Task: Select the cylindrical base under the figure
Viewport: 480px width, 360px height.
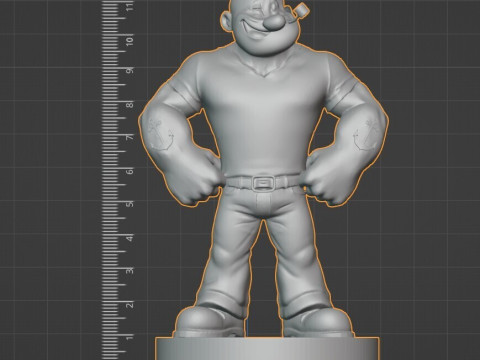Action: click(x=267, y=348)
